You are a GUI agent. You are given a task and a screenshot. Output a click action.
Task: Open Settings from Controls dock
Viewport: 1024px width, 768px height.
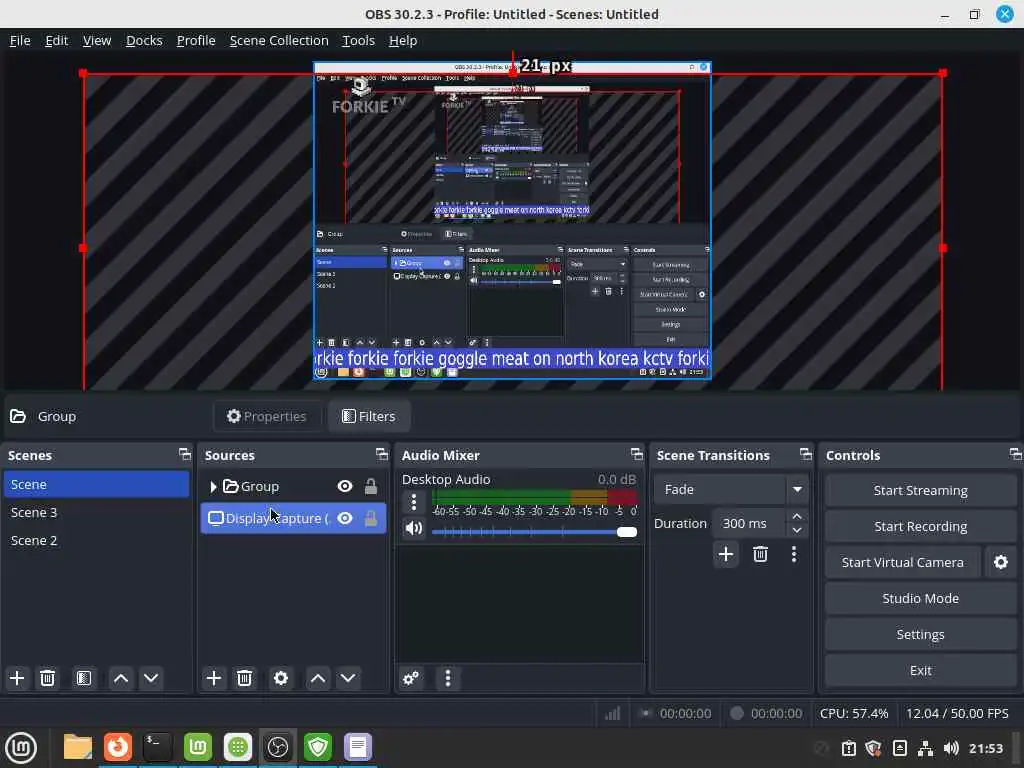pos(920,633)
